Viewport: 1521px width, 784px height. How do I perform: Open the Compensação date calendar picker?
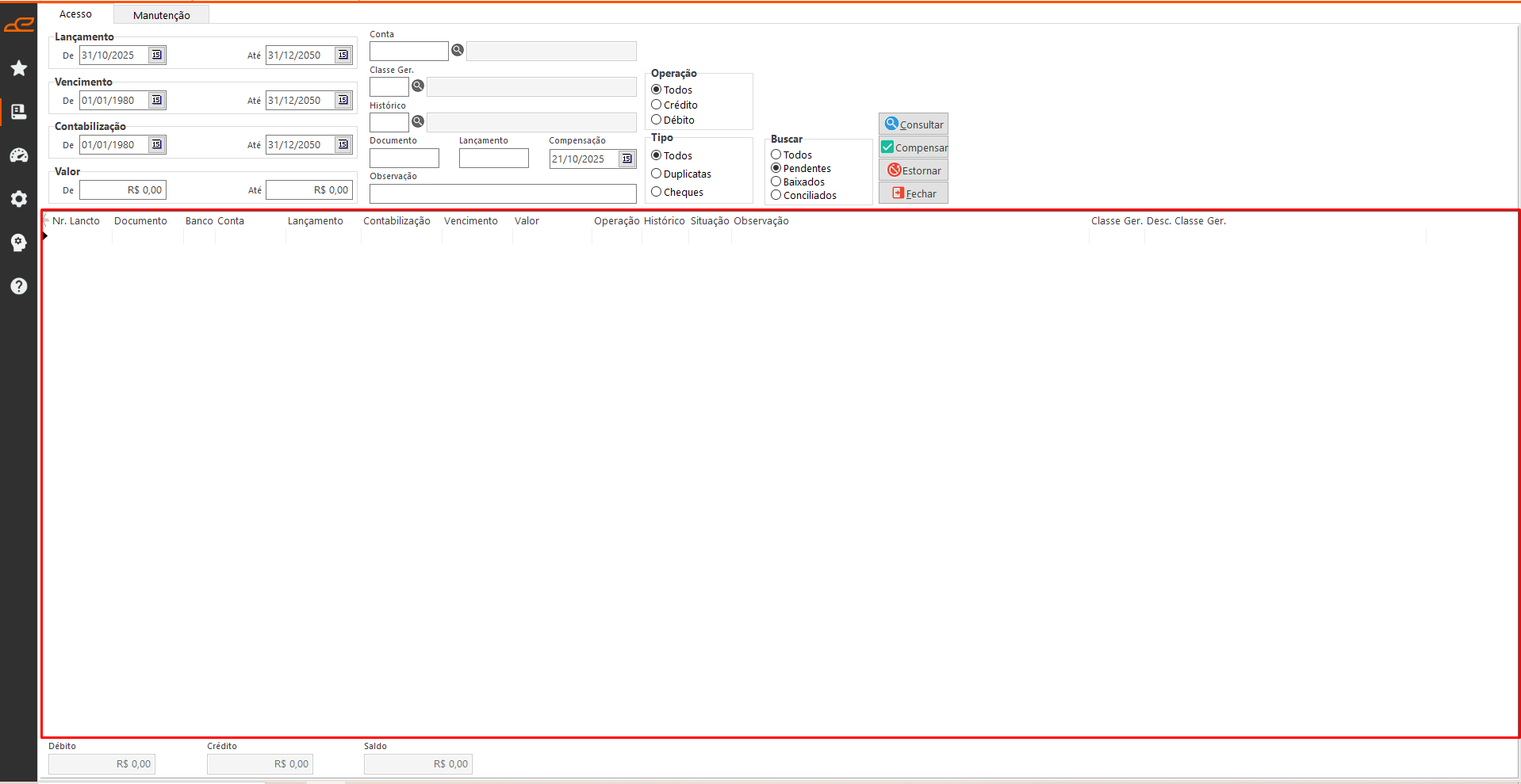[627, 159]
